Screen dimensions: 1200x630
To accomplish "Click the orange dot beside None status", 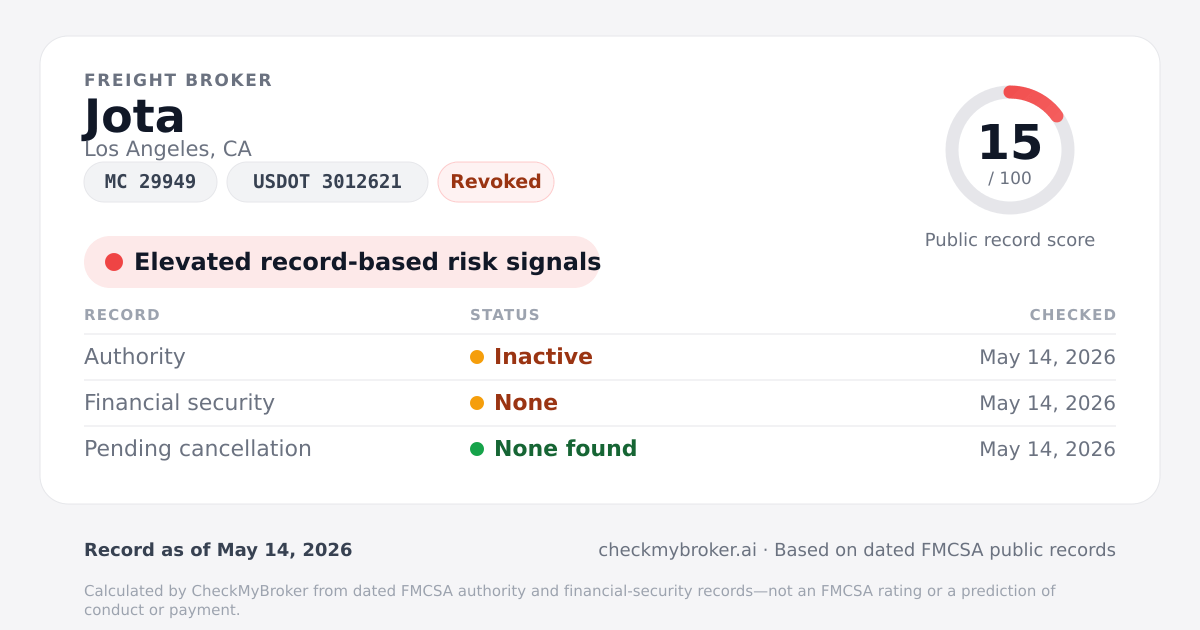I will [477, 403].
